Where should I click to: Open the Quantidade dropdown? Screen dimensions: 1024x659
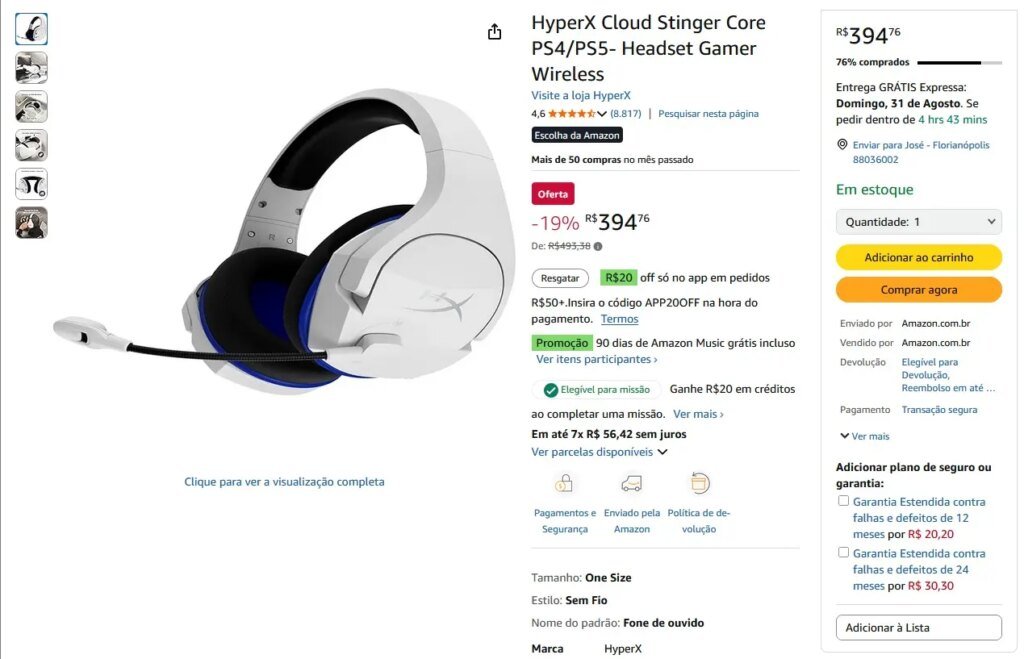[x=918, y=222]
